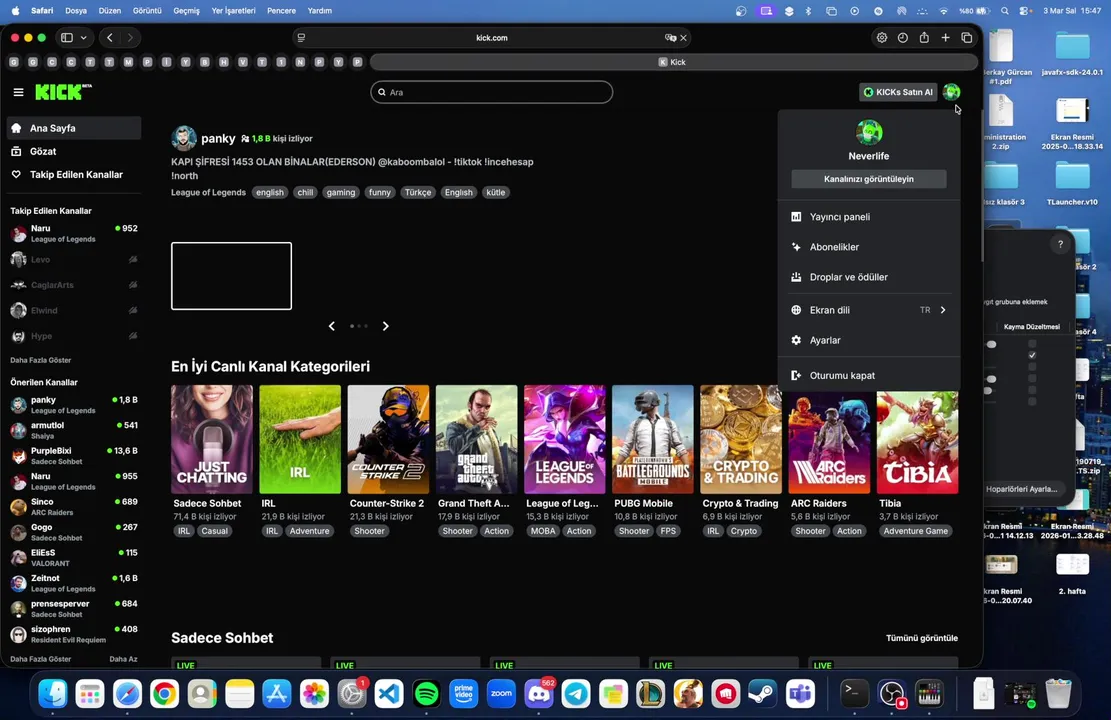Open Steam from the Dock
The width and height of the screenshot is (1111, 720).
click(x=762, y=694)
